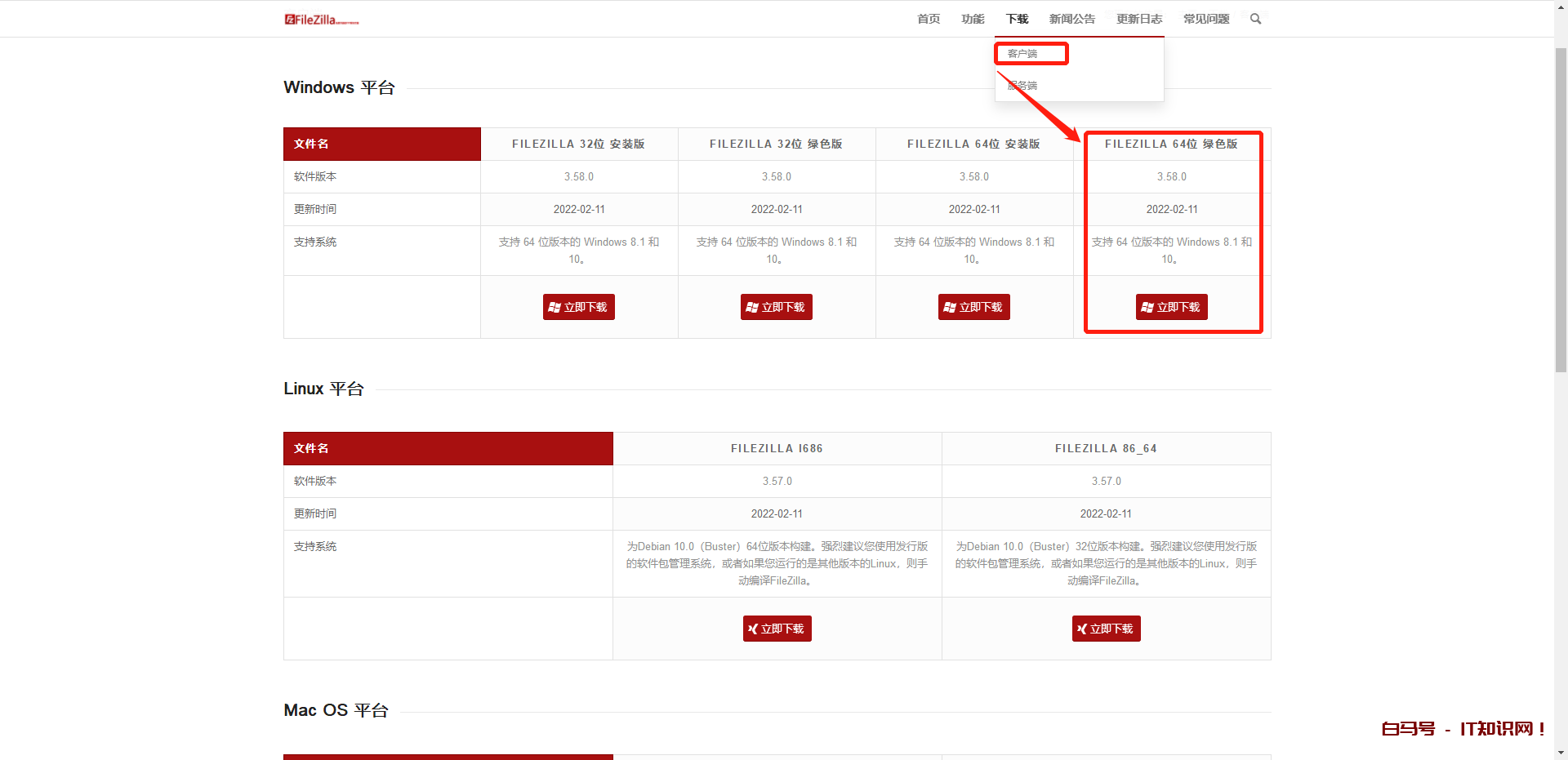Image resolution: width=1568 pixels, height=760 pixels.
Task: Click version 3.58.0 under 32位 安装版
Action: (x=579, y=176)
